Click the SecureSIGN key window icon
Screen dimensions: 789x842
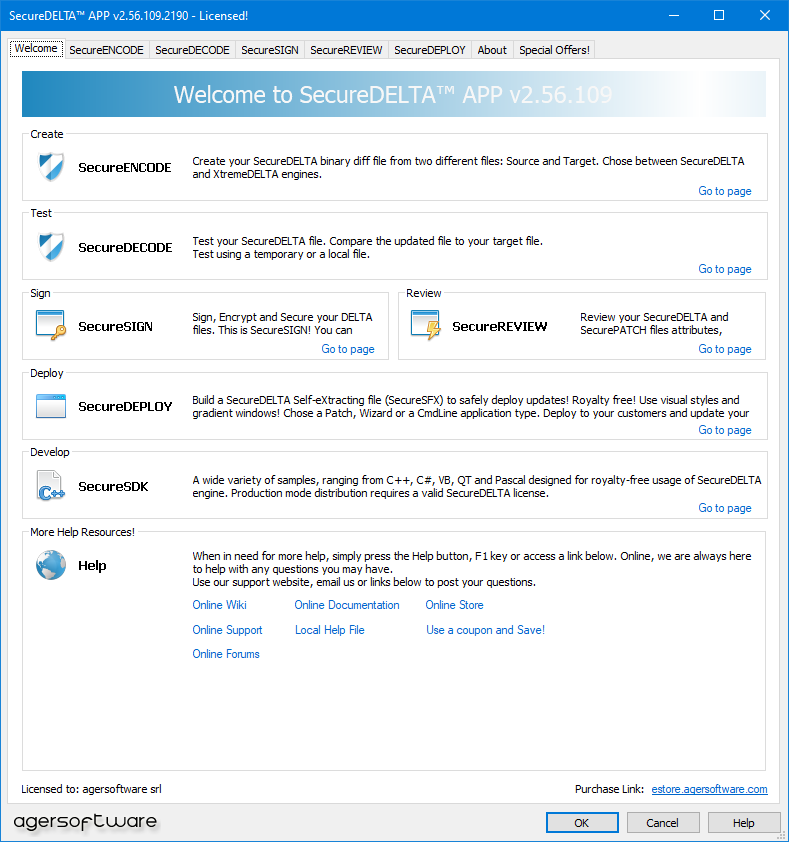point(51,325)
